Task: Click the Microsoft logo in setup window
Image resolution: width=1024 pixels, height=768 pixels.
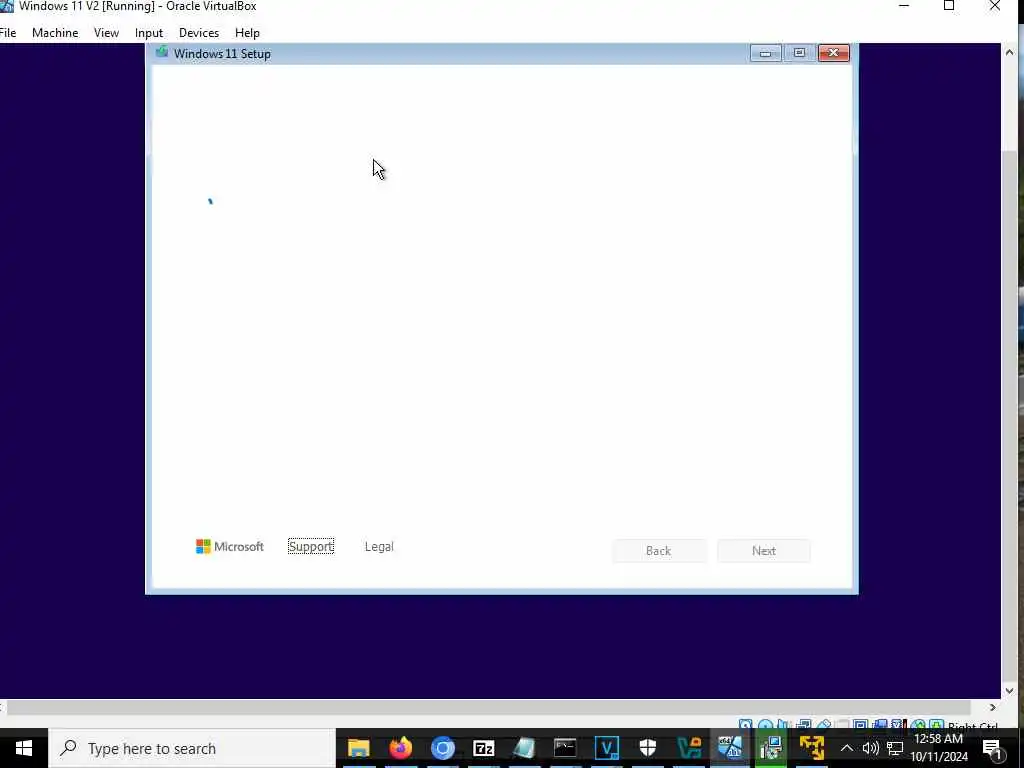Action: 230,547
